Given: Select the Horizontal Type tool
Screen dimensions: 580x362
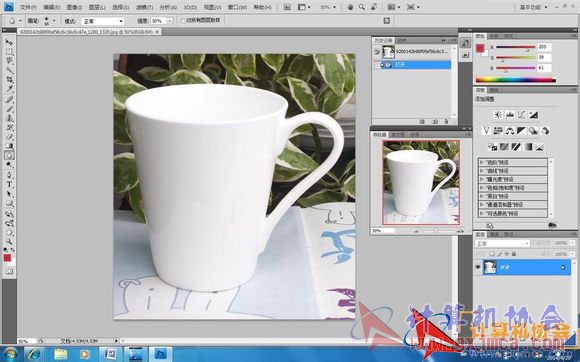Looking at the screenshot, I should [x=9, y=185].
